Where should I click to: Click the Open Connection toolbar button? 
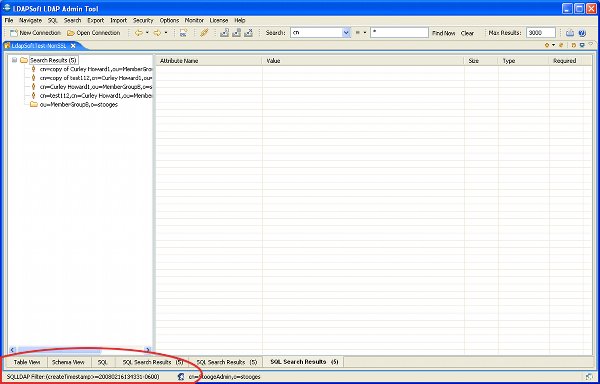[94, 33]
